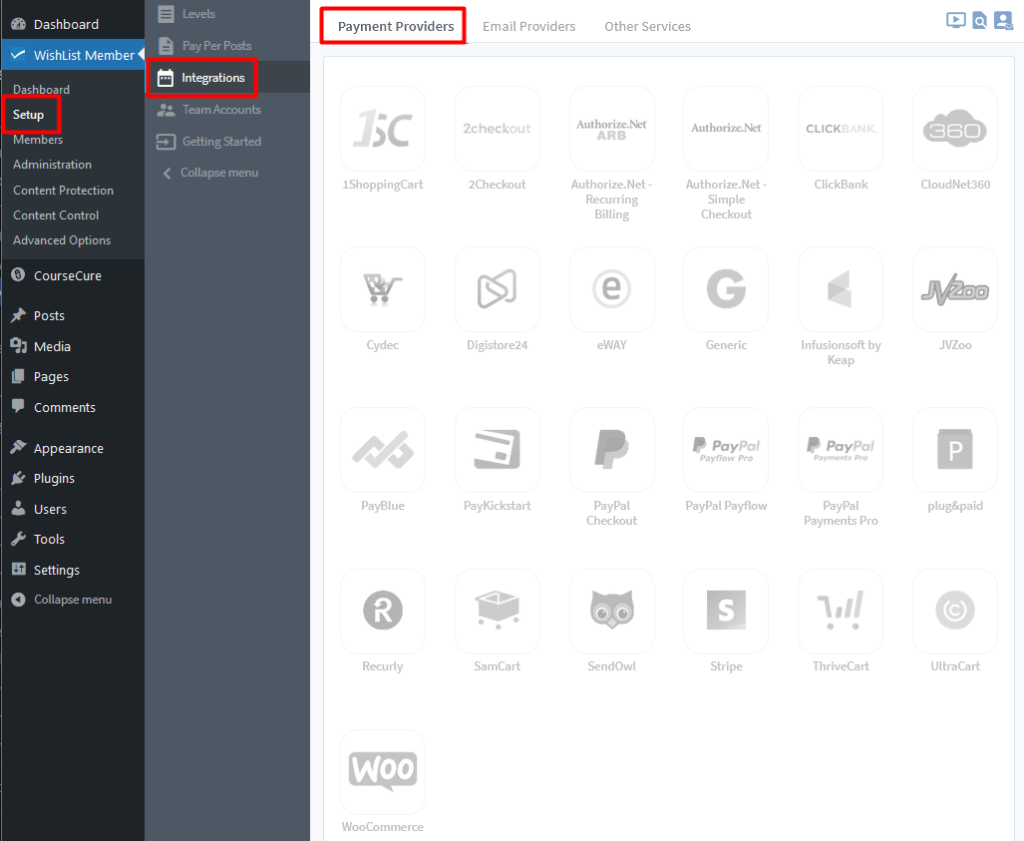This screenshot has height=841, width=1024.
Task: Select the ThriveCart provider icon
Action: click(x=840, y=611)
